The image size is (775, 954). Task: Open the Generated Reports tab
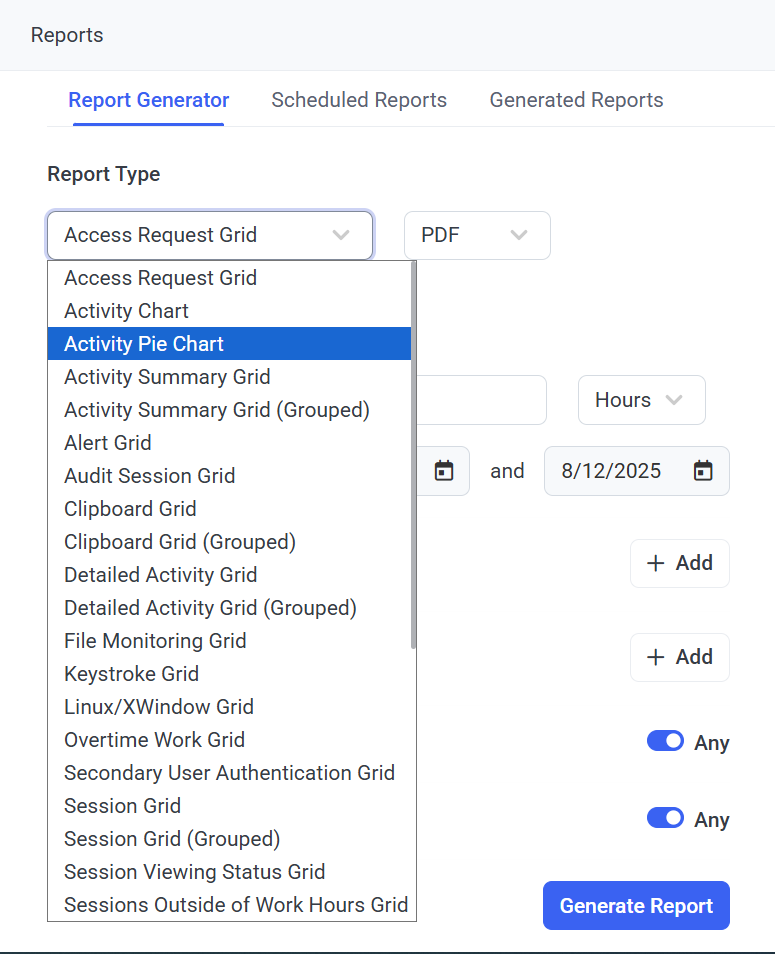(x=576, y=100)
